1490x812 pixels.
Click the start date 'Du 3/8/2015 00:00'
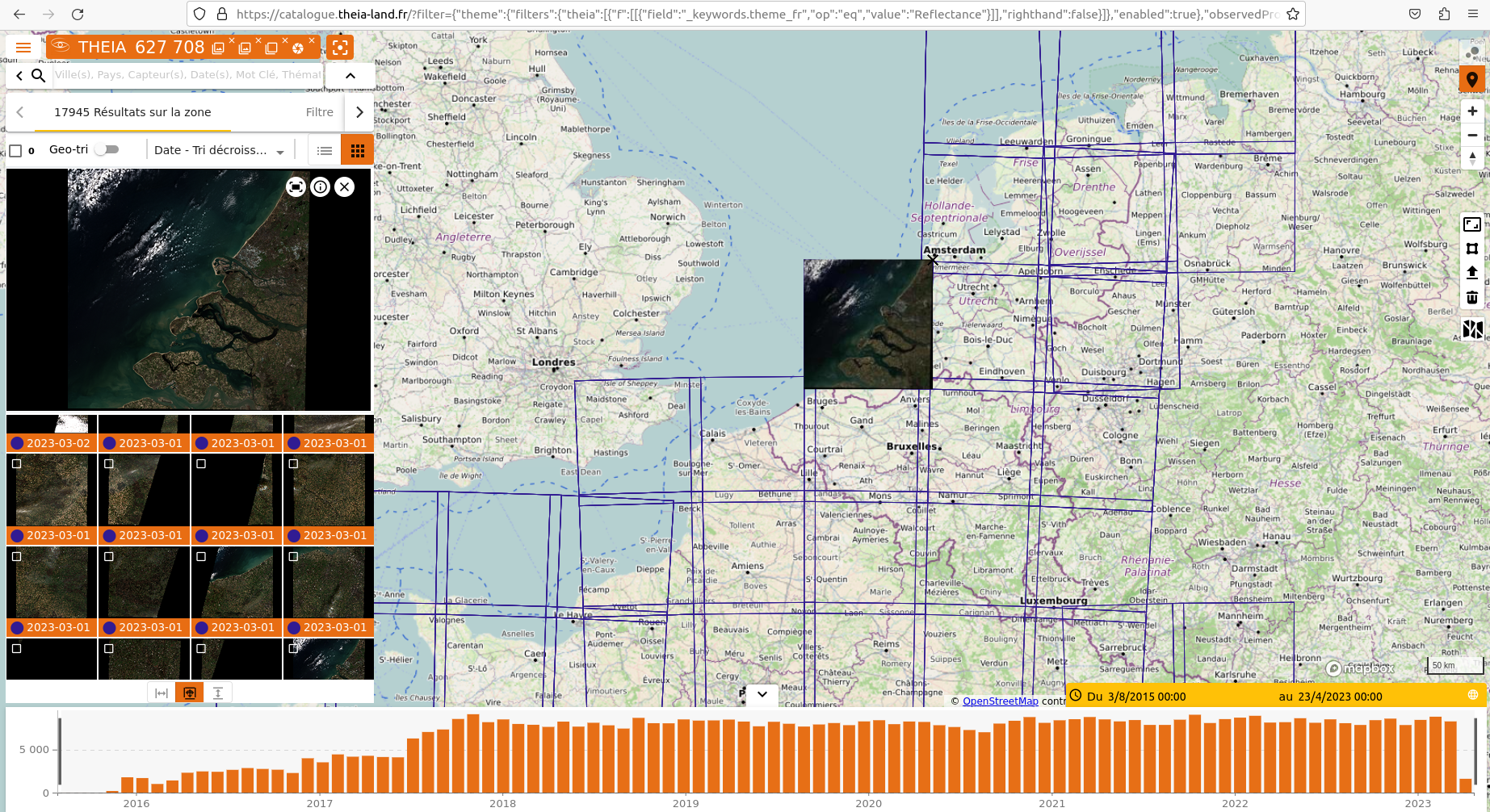[x=1136, y=697]
